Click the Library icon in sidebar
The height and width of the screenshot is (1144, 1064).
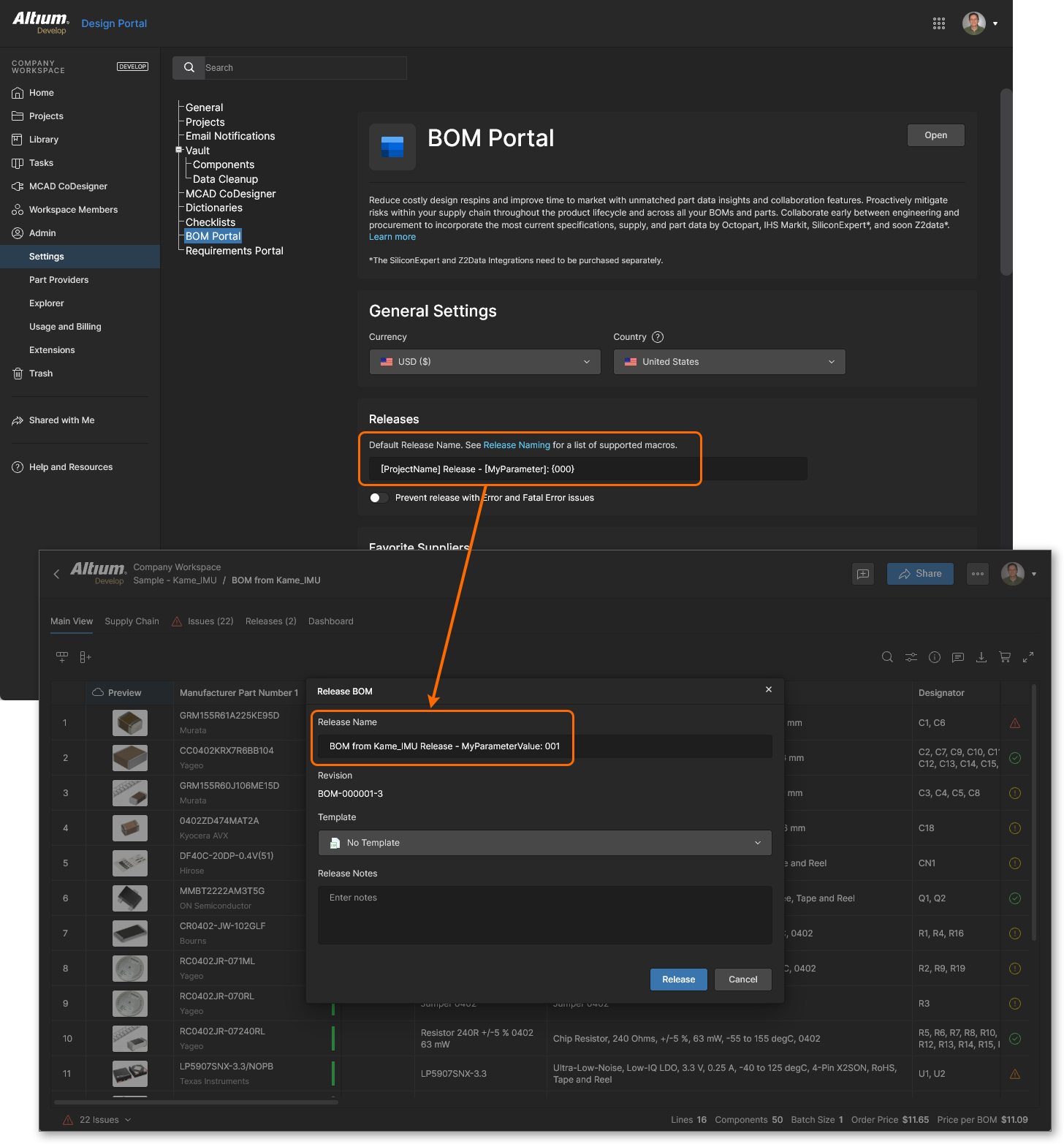pyautogui.click(x=18, y=140)
